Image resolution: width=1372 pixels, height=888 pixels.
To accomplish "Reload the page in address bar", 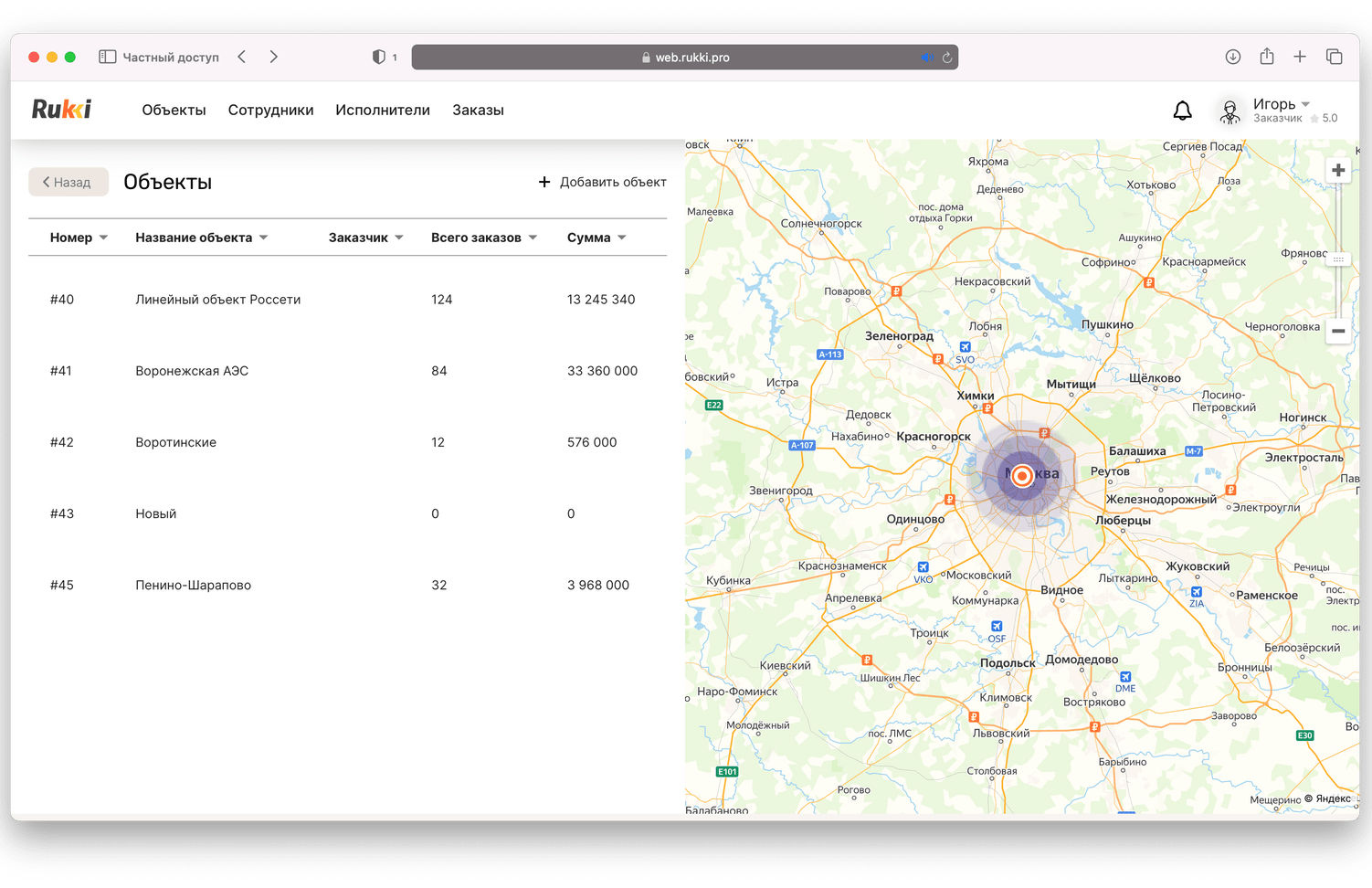I will coord(947,58).
